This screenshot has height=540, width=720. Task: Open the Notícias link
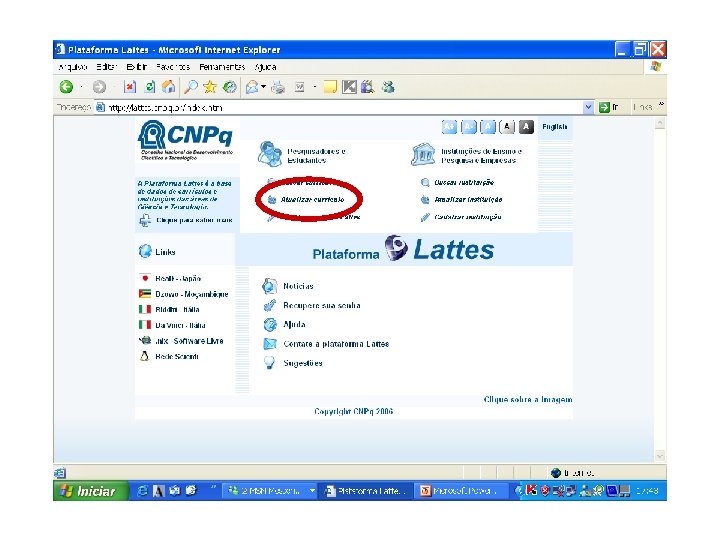pyautogui.click(x=298, y=286)
